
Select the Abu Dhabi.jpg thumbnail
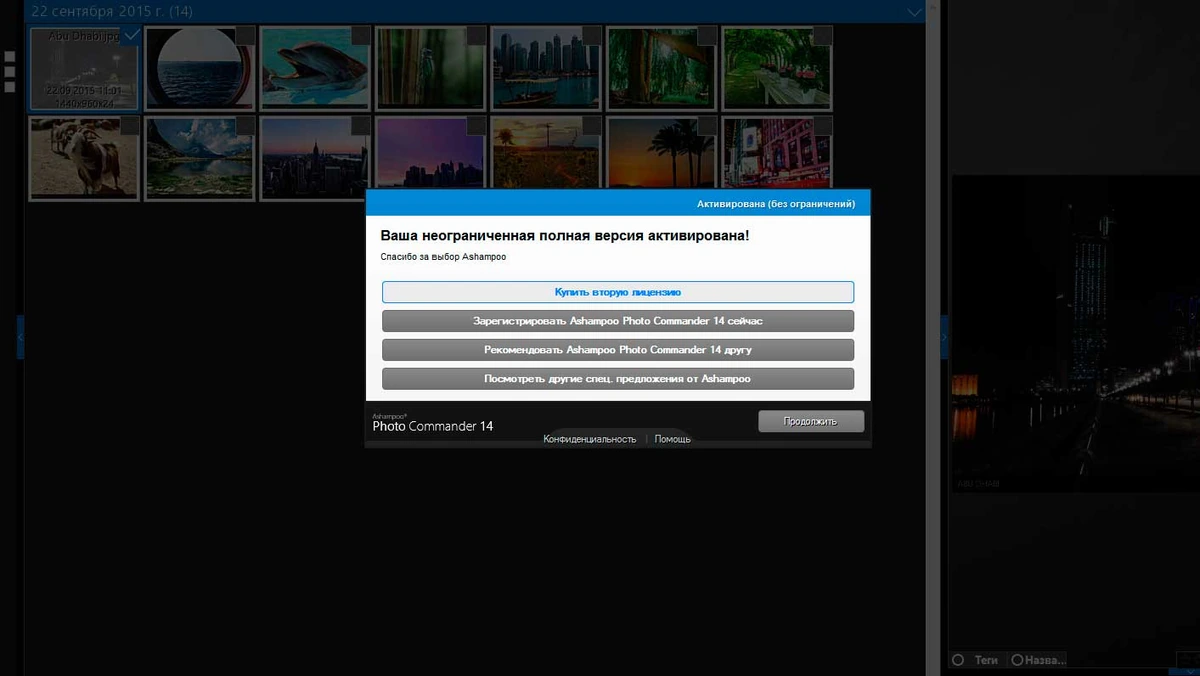coord(84,68)
